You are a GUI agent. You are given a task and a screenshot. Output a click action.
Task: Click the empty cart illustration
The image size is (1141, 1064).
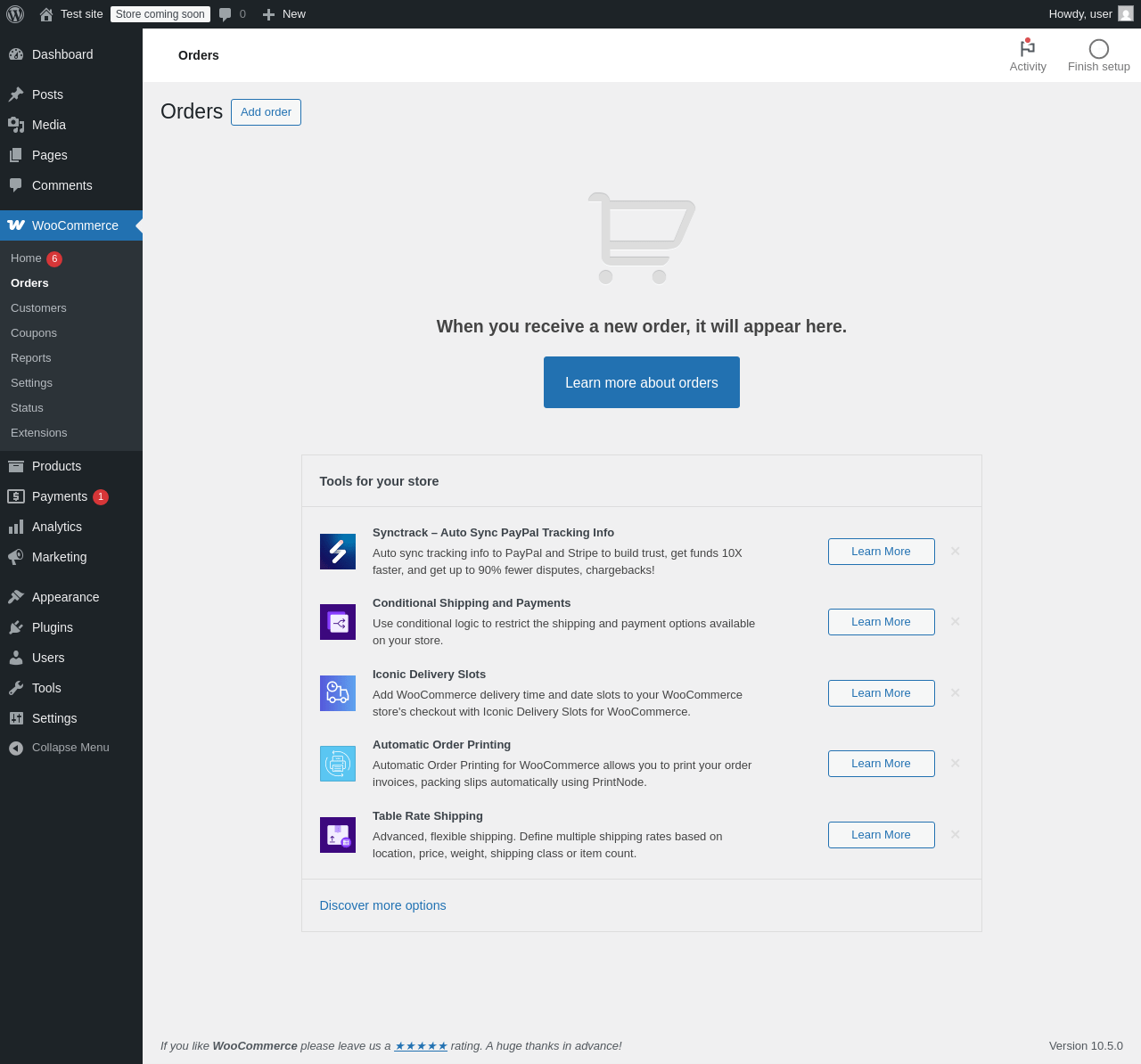coord(642,238)
